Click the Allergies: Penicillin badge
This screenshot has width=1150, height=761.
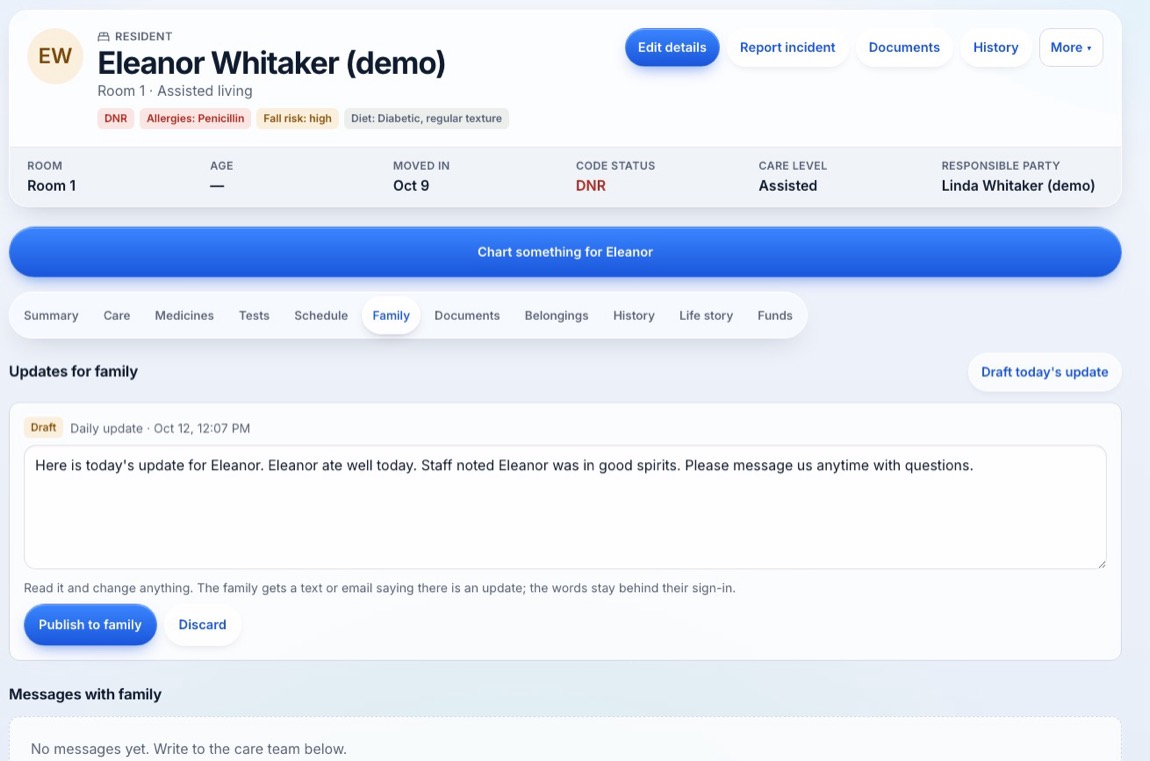tap(195, 119)
